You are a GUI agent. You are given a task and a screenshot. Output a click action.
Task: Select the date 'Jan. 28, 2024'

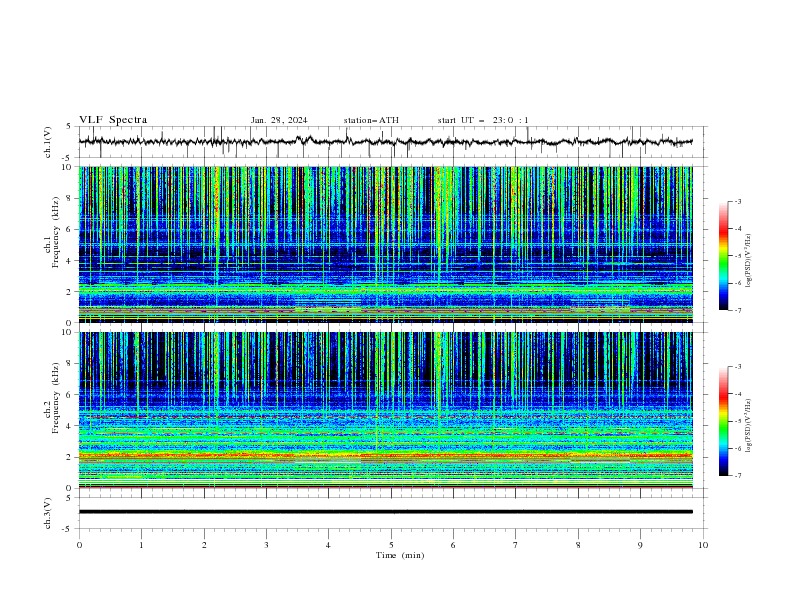point(279,120)
